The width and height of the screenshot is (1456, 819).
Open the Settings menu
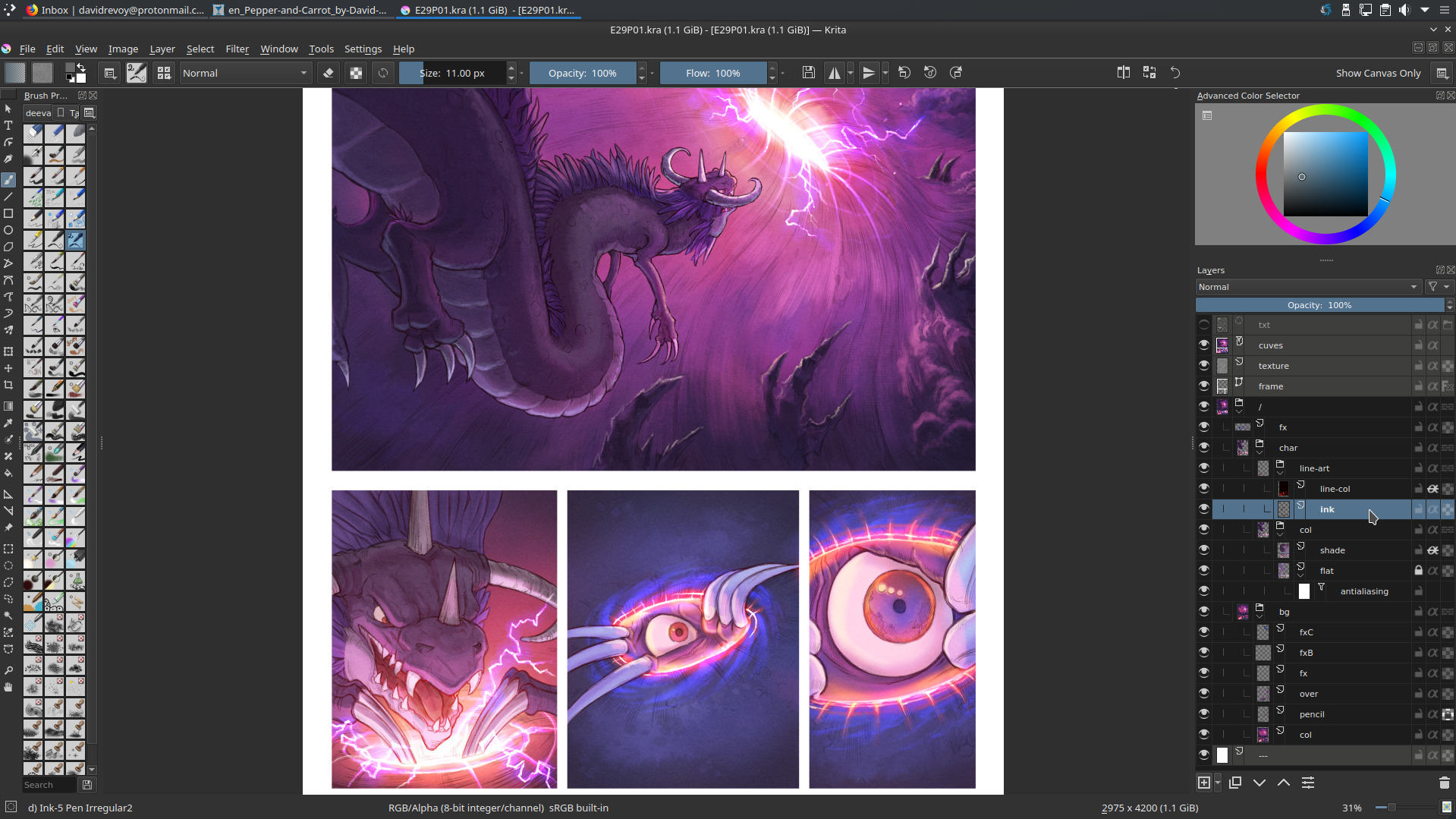[x=363, y=49]
